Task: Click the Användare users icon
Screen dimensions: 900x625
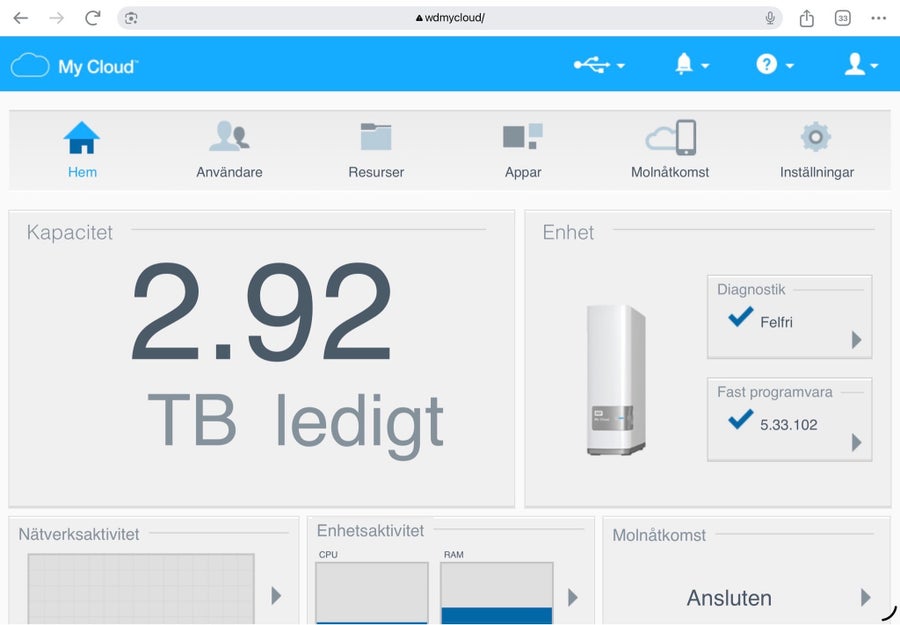Action: [229, 136]
